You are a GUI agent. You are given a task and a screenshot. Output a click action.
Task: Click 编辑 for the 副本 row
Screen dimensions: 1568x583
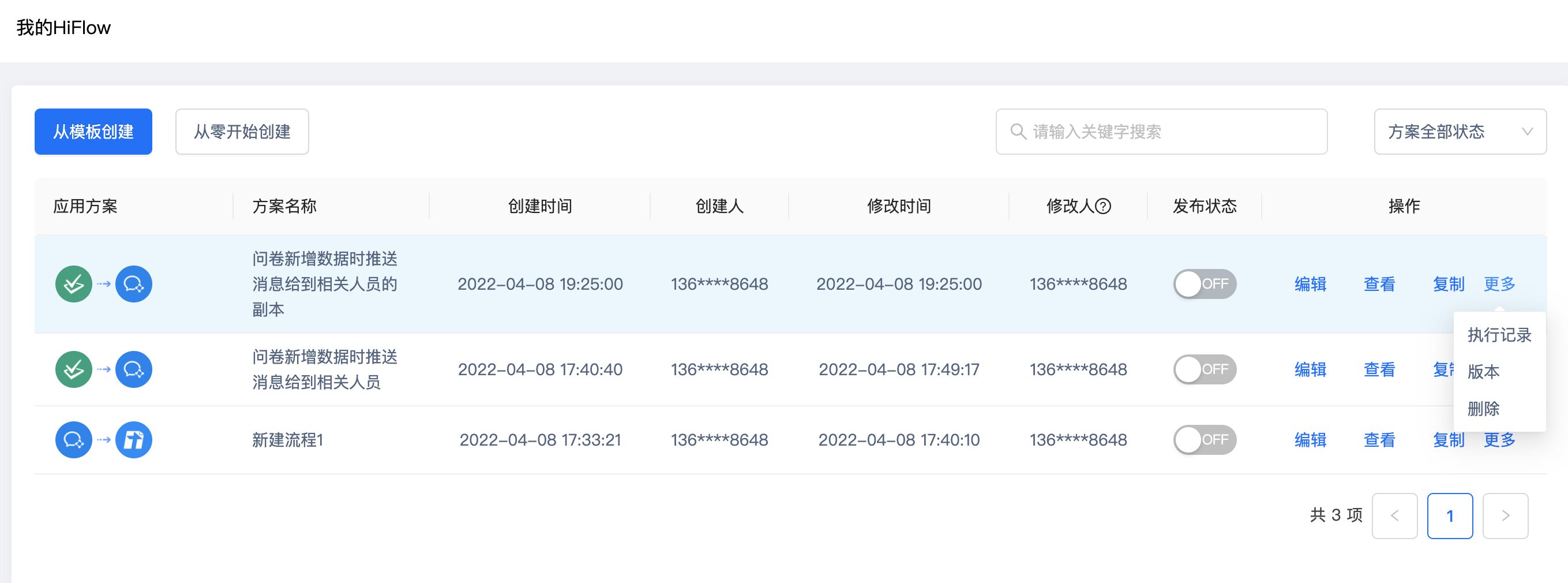point(1311,284)
